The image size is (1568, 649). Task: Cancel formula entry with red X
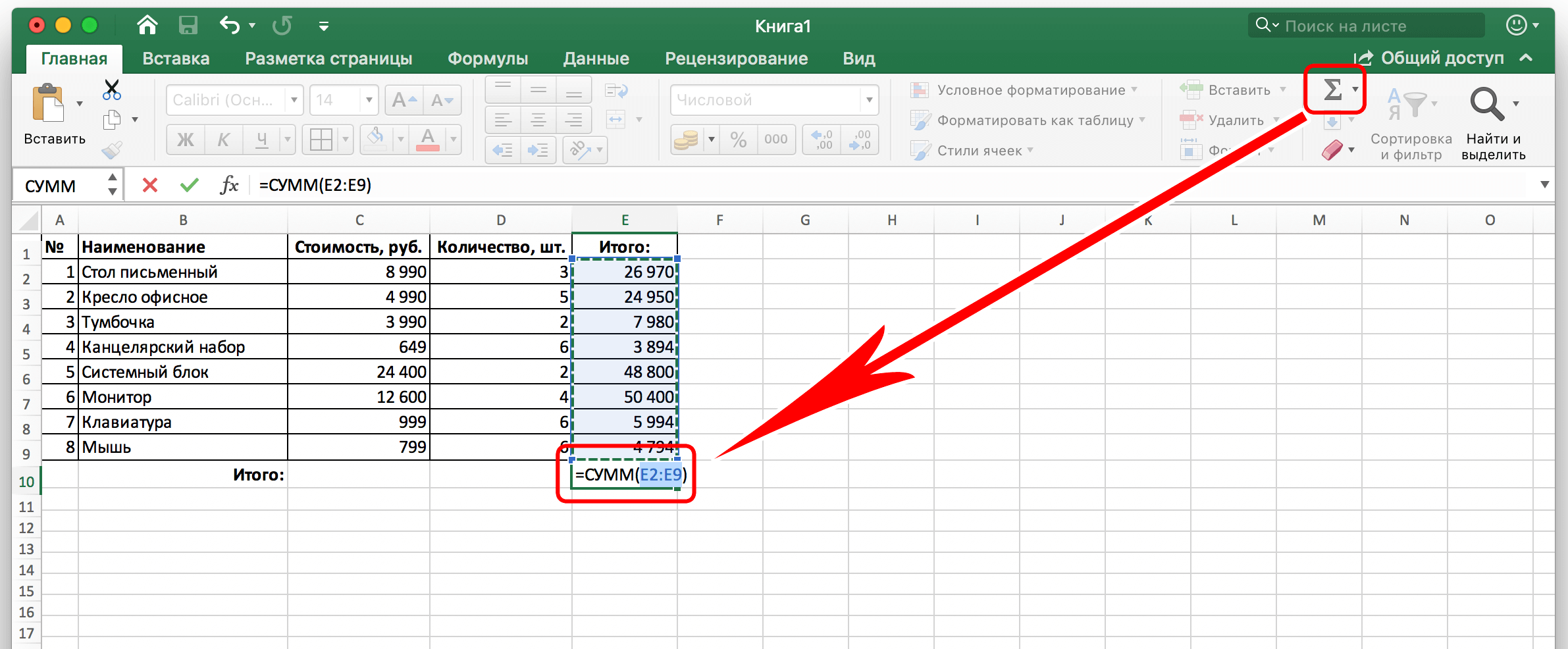point(150,186)
